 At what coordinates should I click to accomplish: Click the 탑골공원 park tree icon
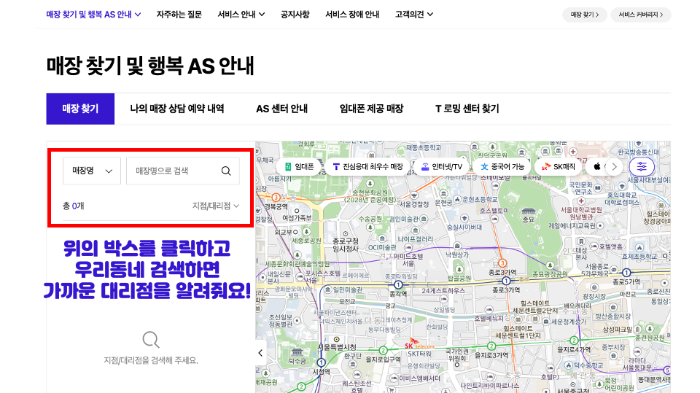[459, 269]
